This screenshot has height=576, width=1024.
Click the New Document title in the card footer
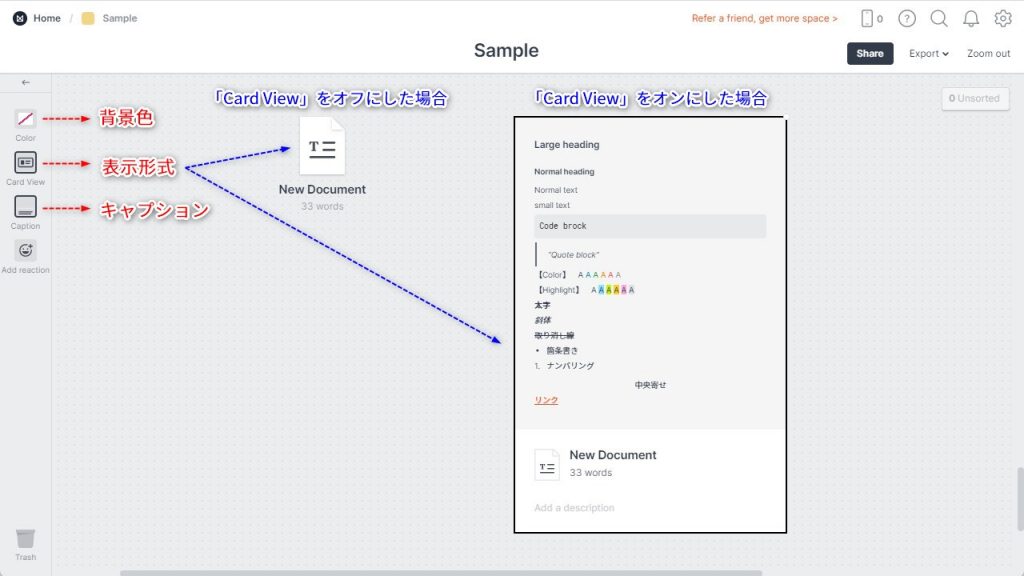(613, 455)
